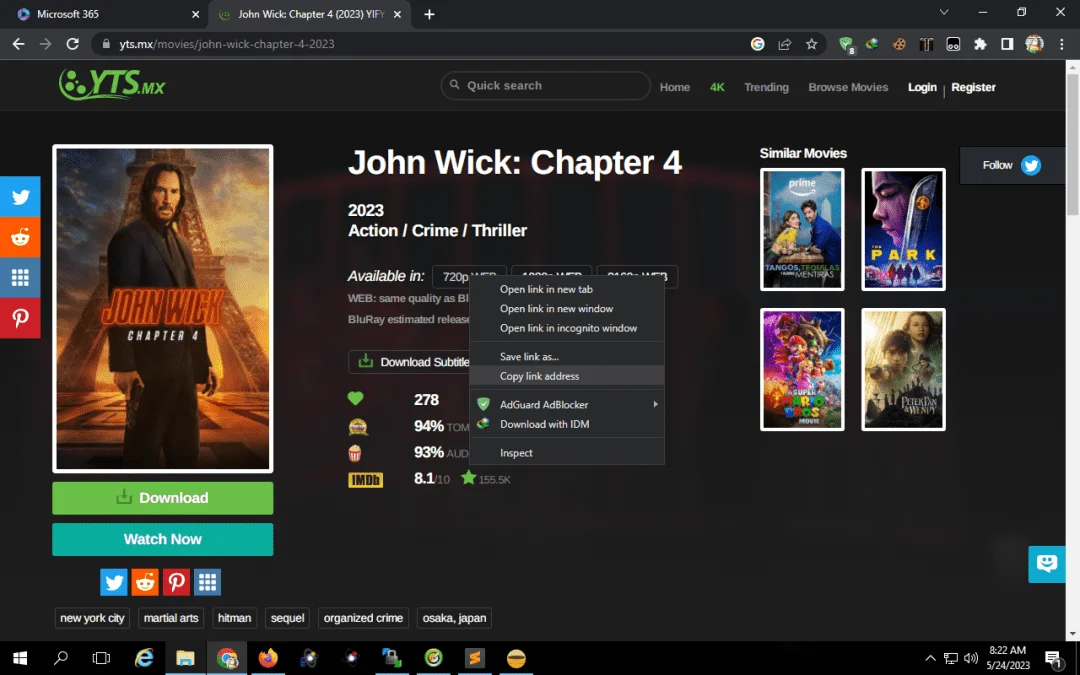This screenshot has width=1080, height=675.
Task: Share on Twitter icon below Watch Now
Action: pos(114,582)
